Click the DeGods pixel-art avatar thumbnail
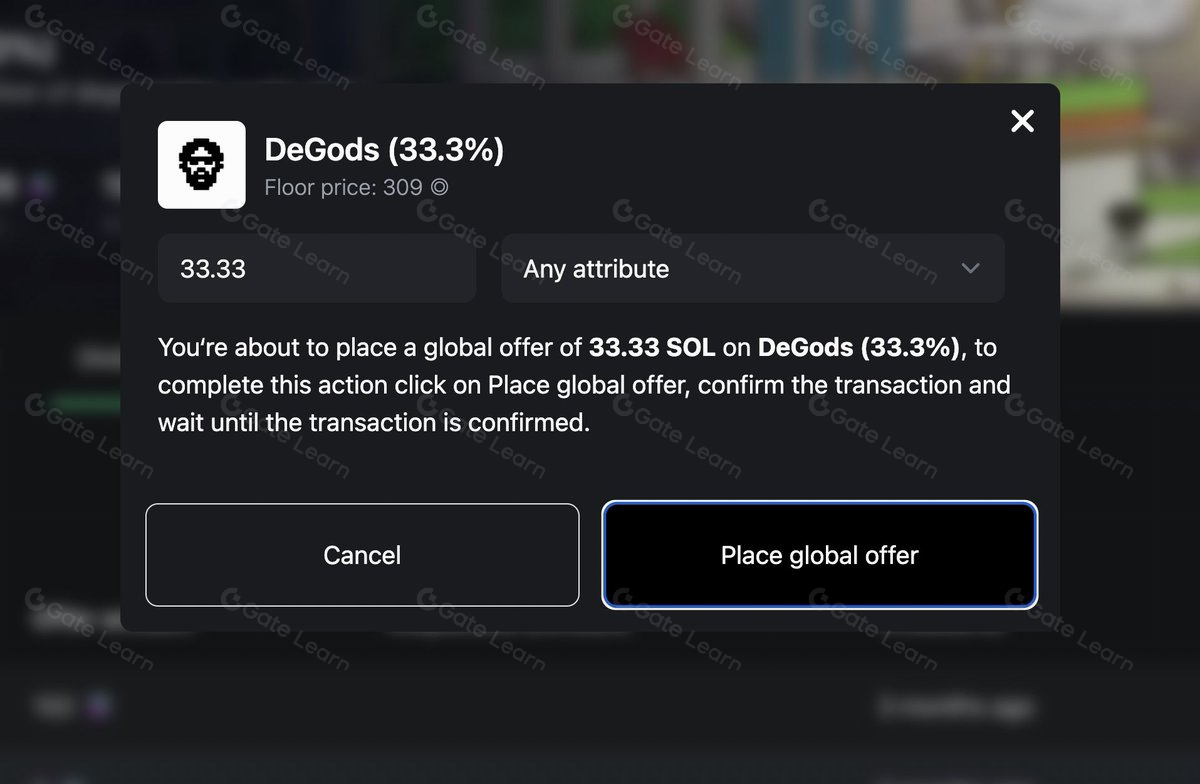The height and width of the screenshot is (784, 1200). pos(201,164)
